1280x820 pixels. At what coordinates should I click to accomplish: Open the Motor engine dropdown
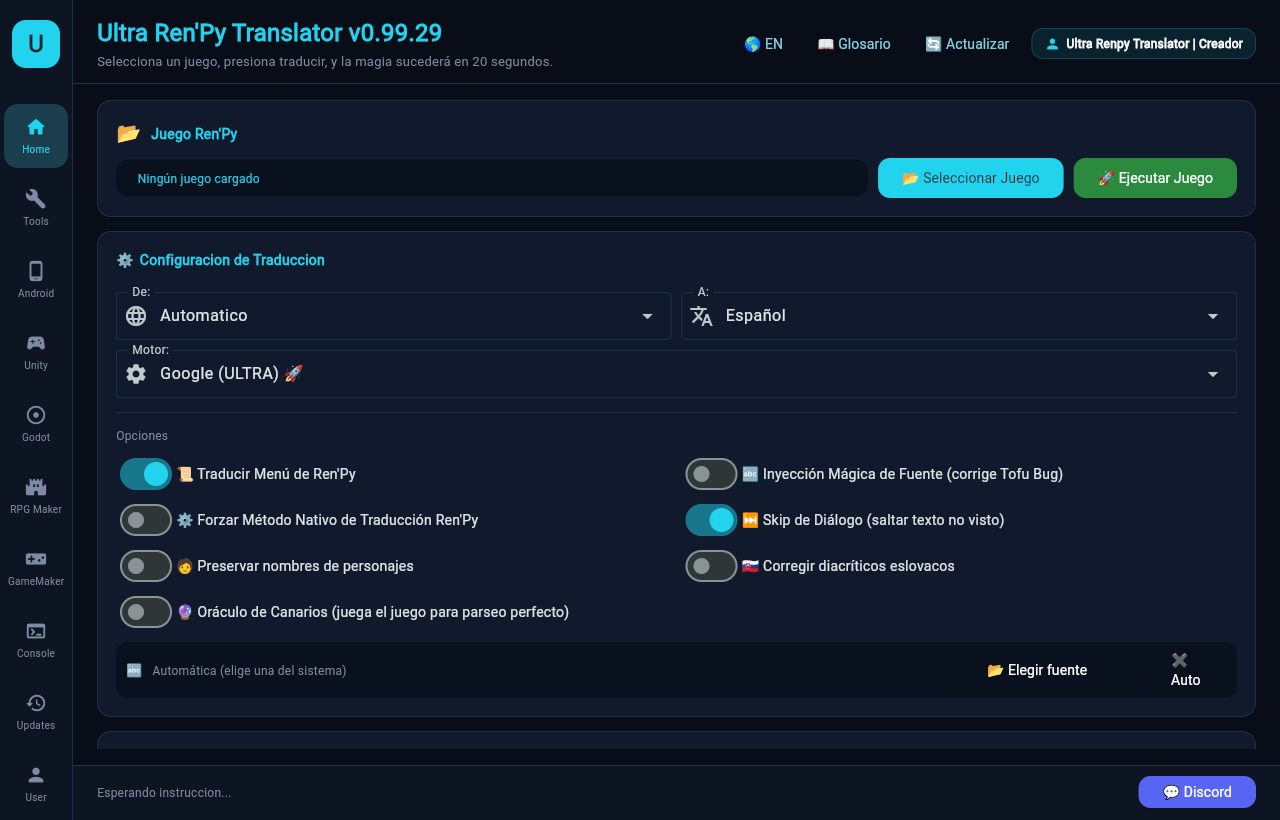(676, 374)
